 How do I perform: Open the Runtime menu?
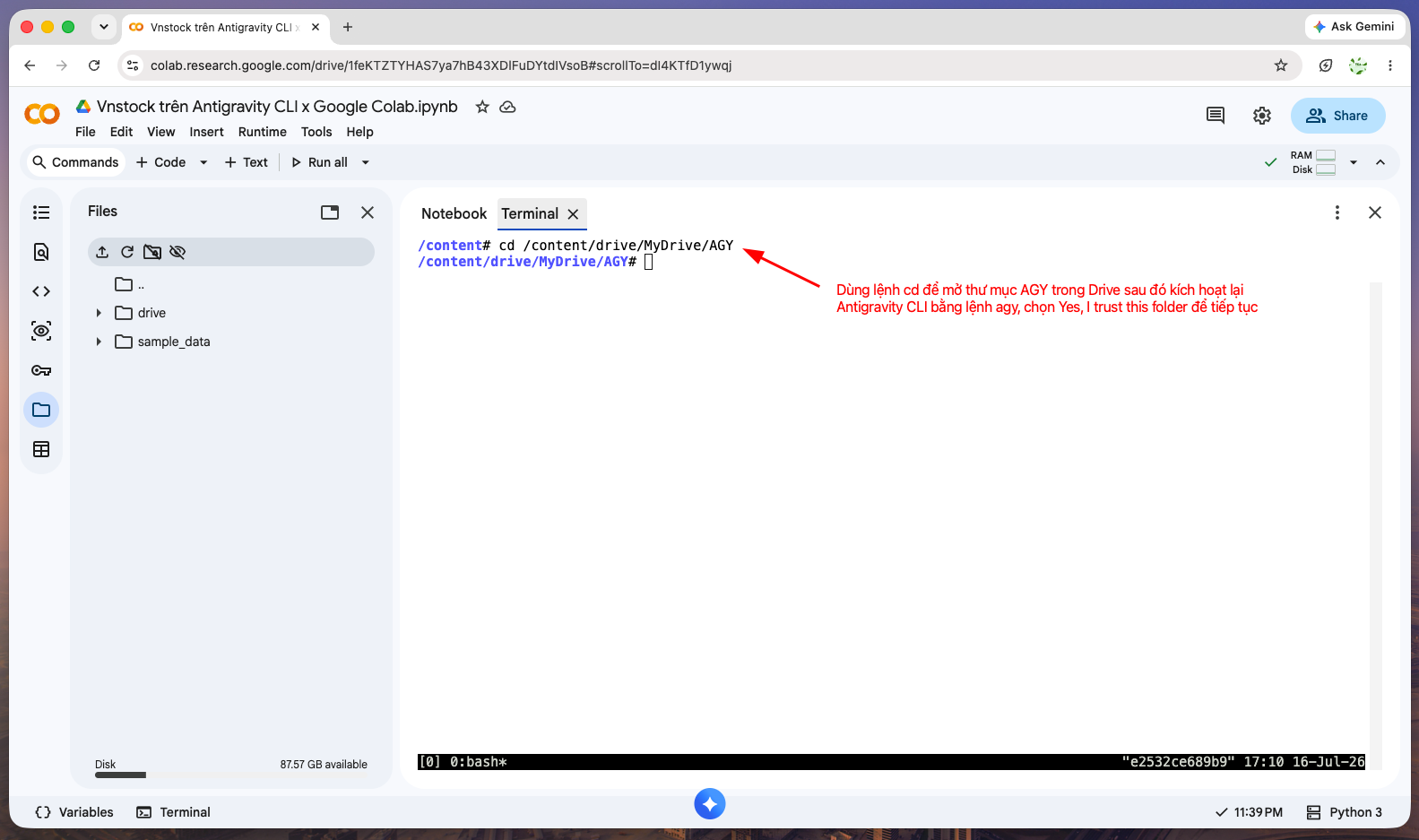[263, 132]
